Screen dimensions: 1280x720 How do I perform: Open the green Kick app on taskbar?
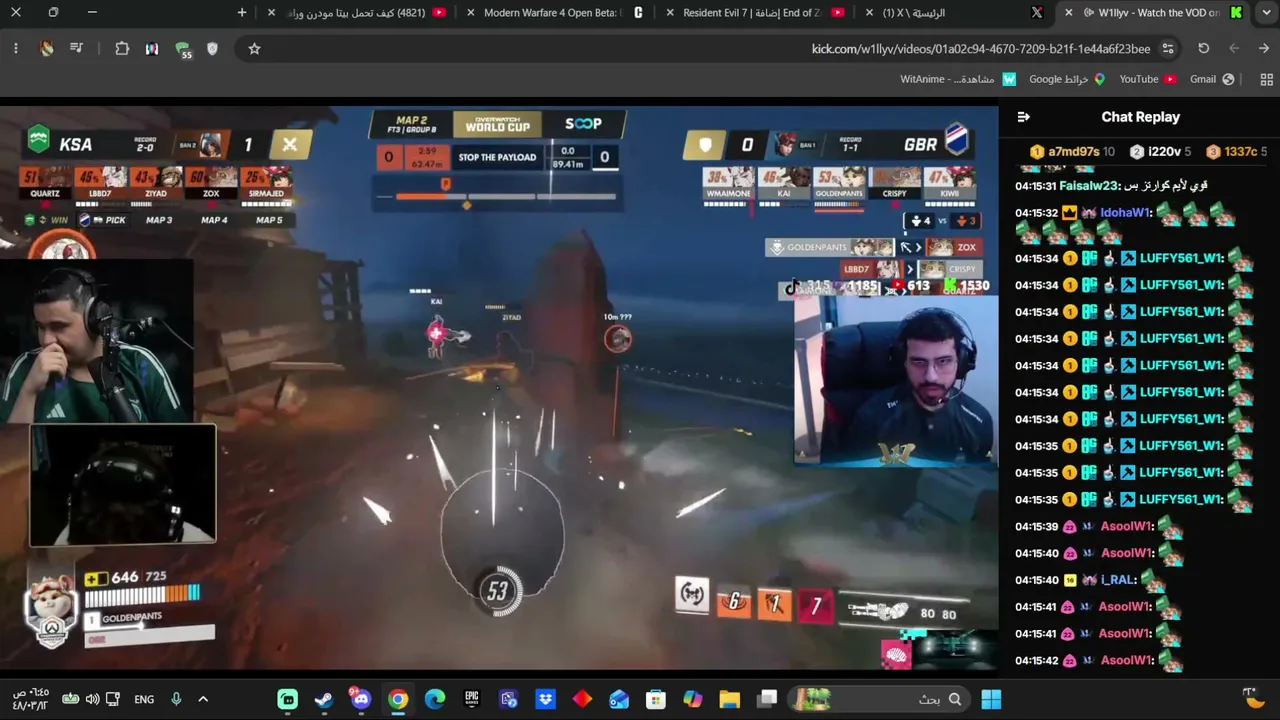click(287, 699)
